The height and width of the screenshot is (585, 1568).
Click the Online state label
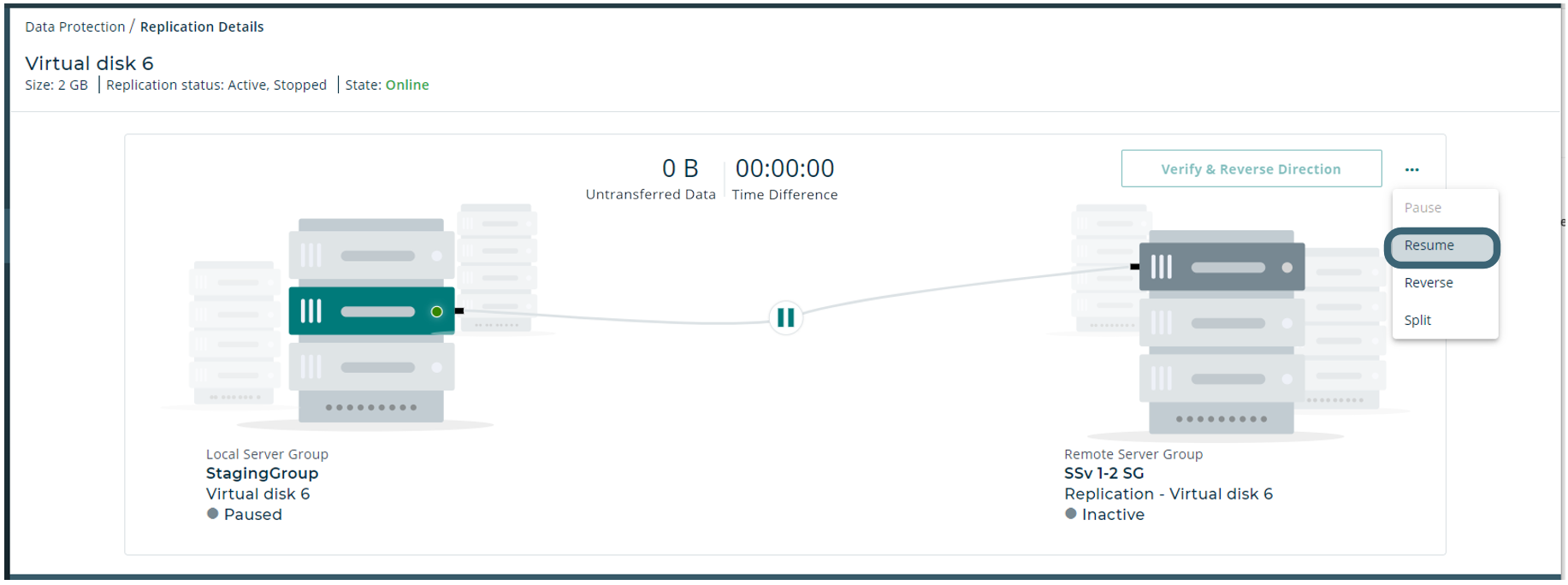tap(407, 85)
